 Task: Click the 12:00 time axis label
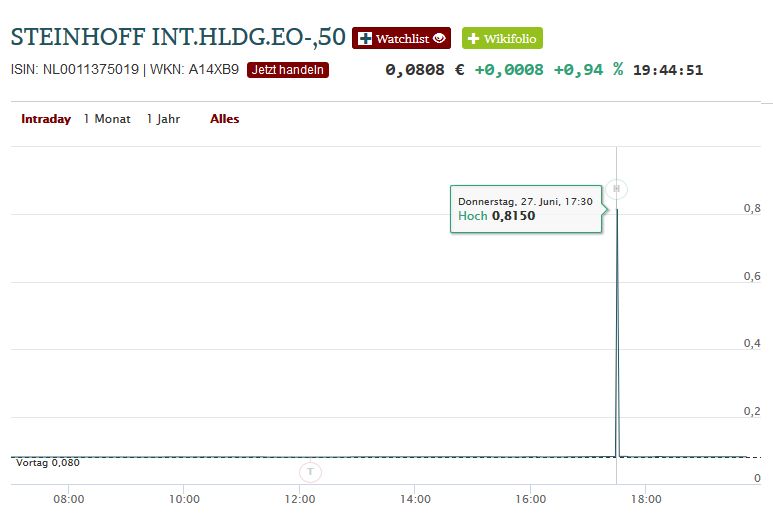point(300,499)
